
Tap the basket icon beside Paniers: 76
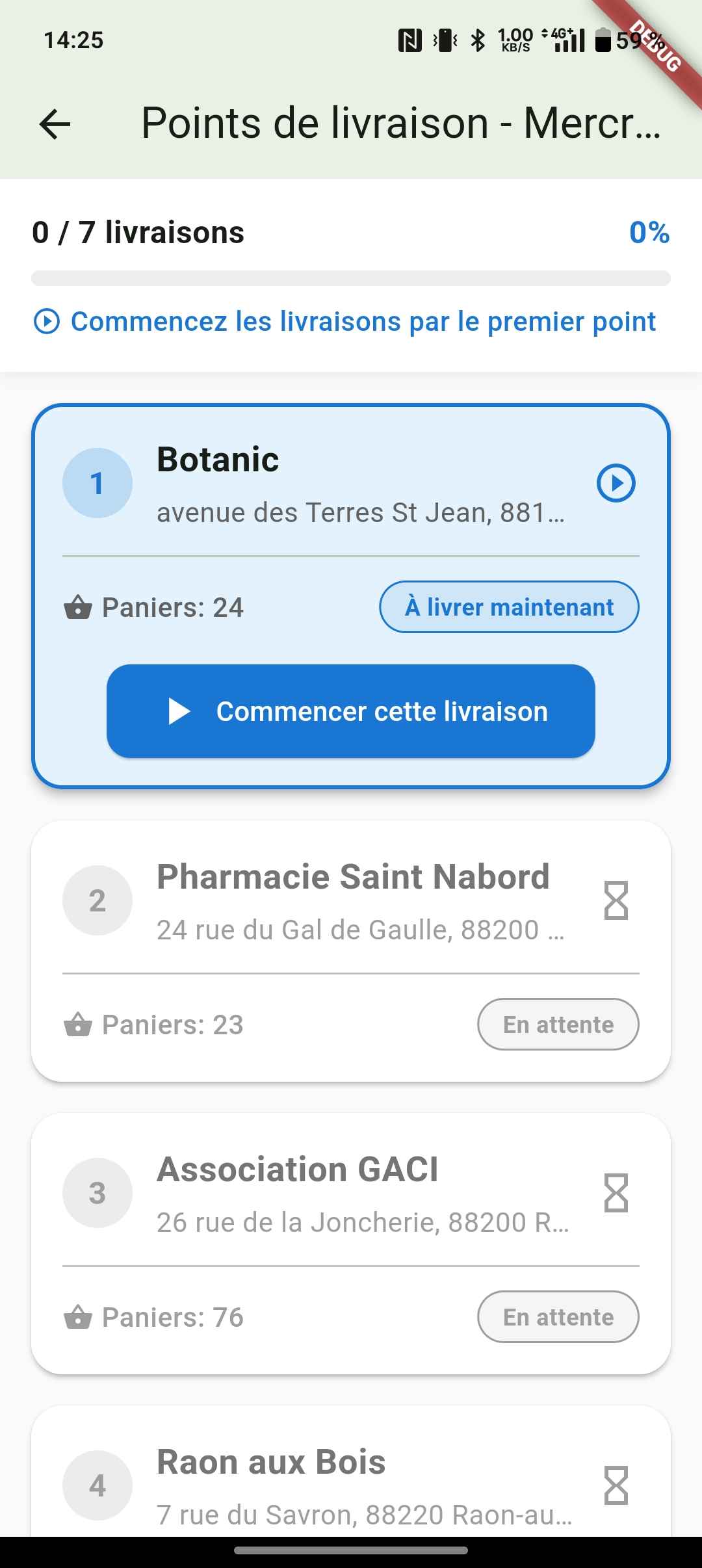(x=78, y=1318)
